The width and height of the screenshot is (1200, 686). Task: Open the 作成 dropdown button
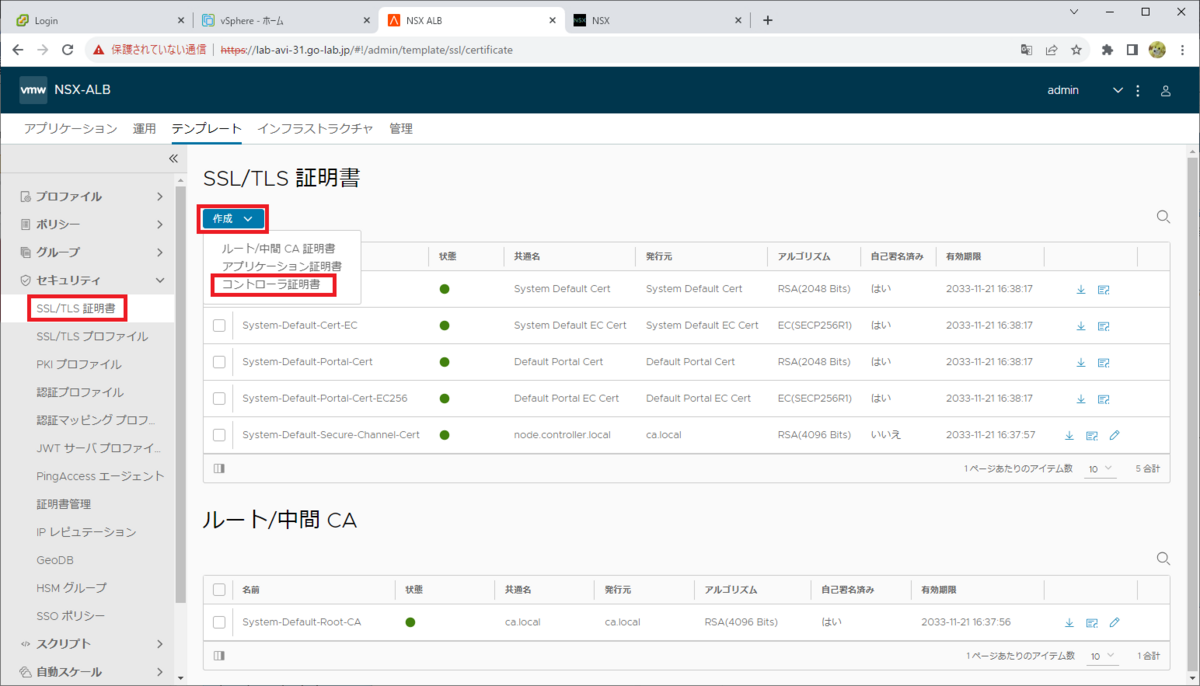pos(233,218)
